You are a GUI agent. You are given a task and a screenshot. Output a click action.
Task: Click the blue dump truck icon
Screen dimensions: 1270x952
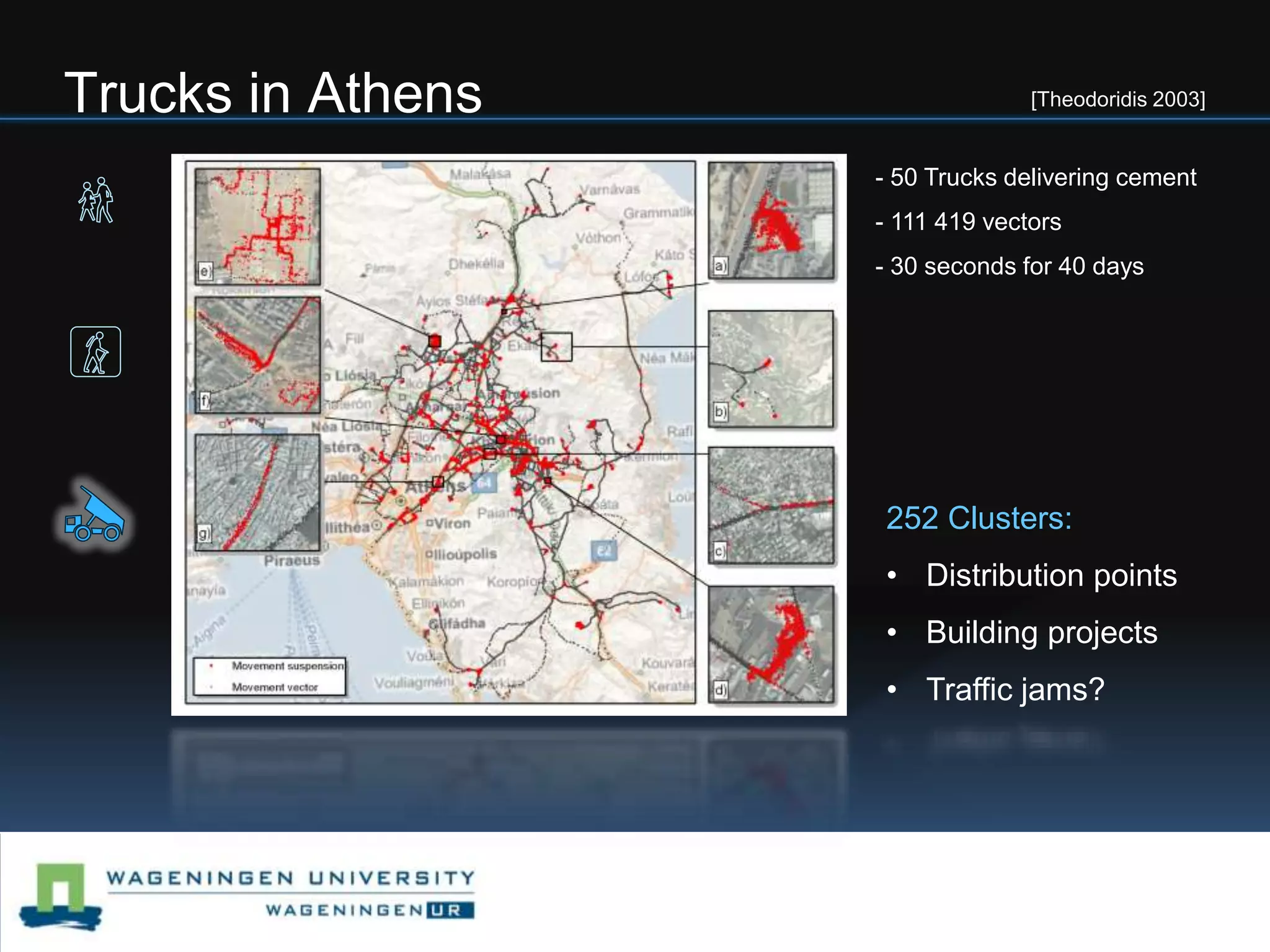tap(94, 514)
